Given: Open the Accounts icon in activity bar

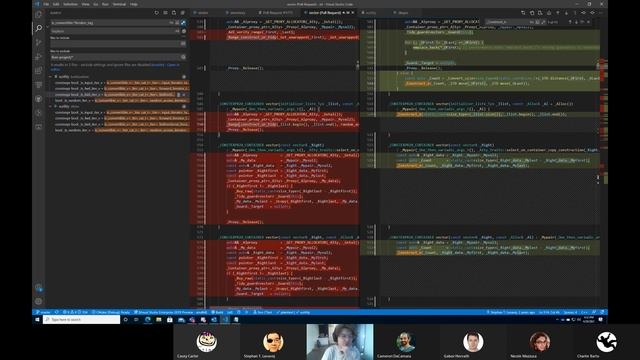Looking at the screenshot, I should (x=38, y=288).
